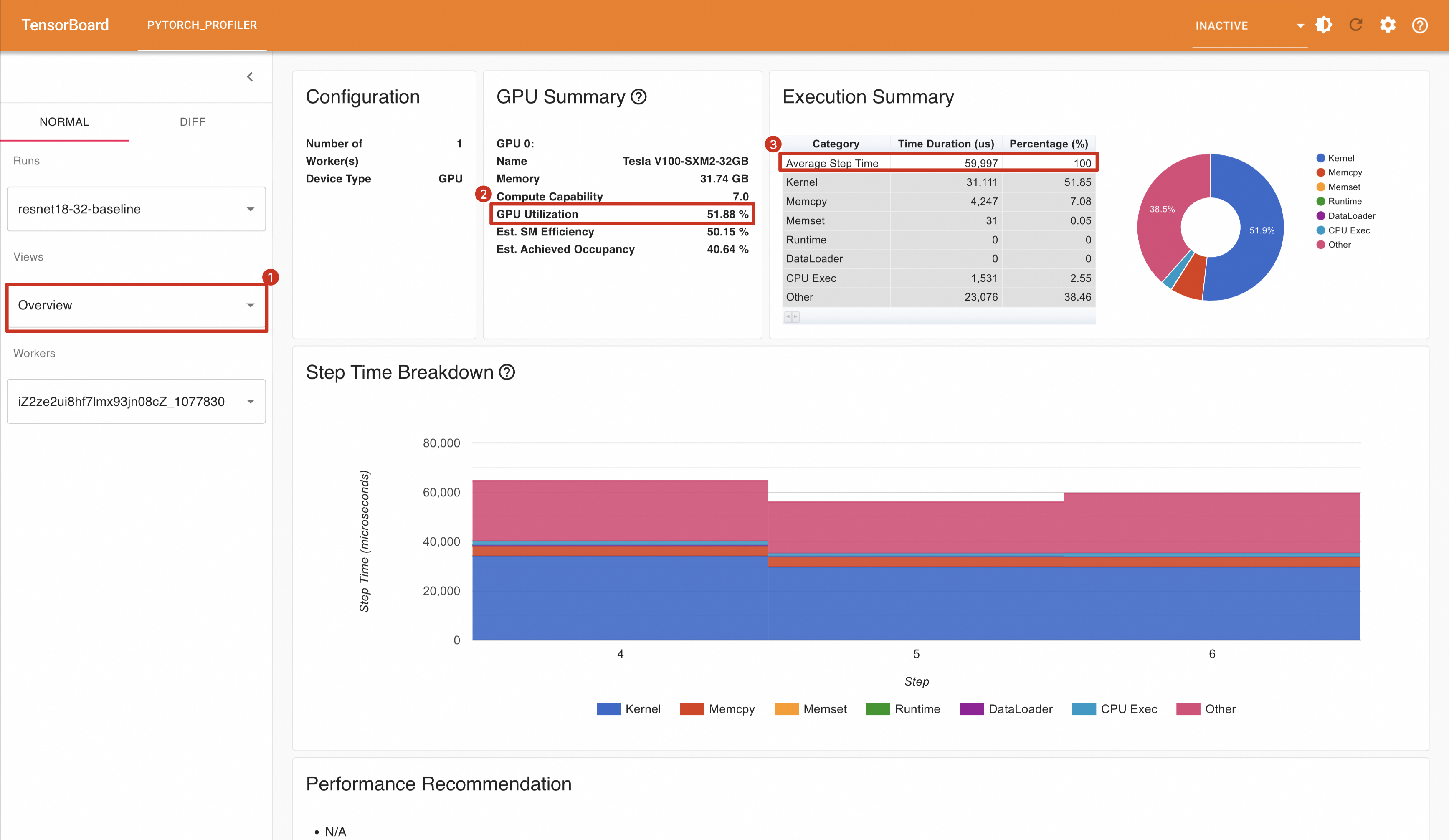Toggle CPU Exec in pie chart legend
Image resolution: width=1449 pixels, height=840 pixels.
coord(1343,230)
